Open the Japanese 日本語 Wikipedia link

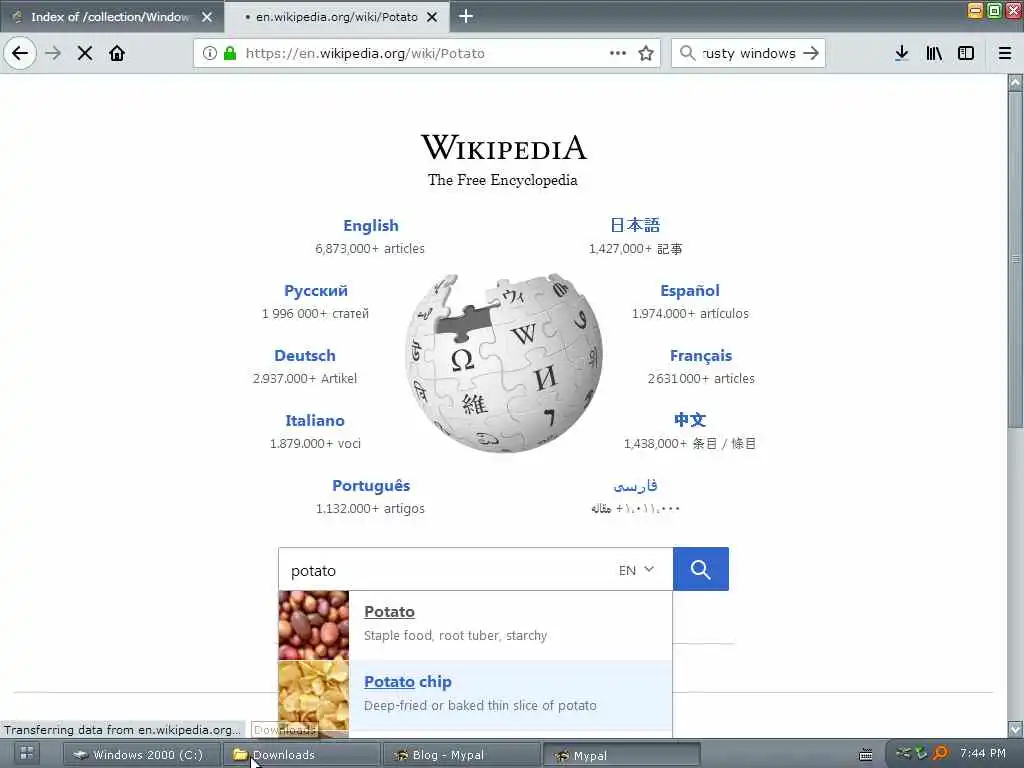[x=635, y=225]
